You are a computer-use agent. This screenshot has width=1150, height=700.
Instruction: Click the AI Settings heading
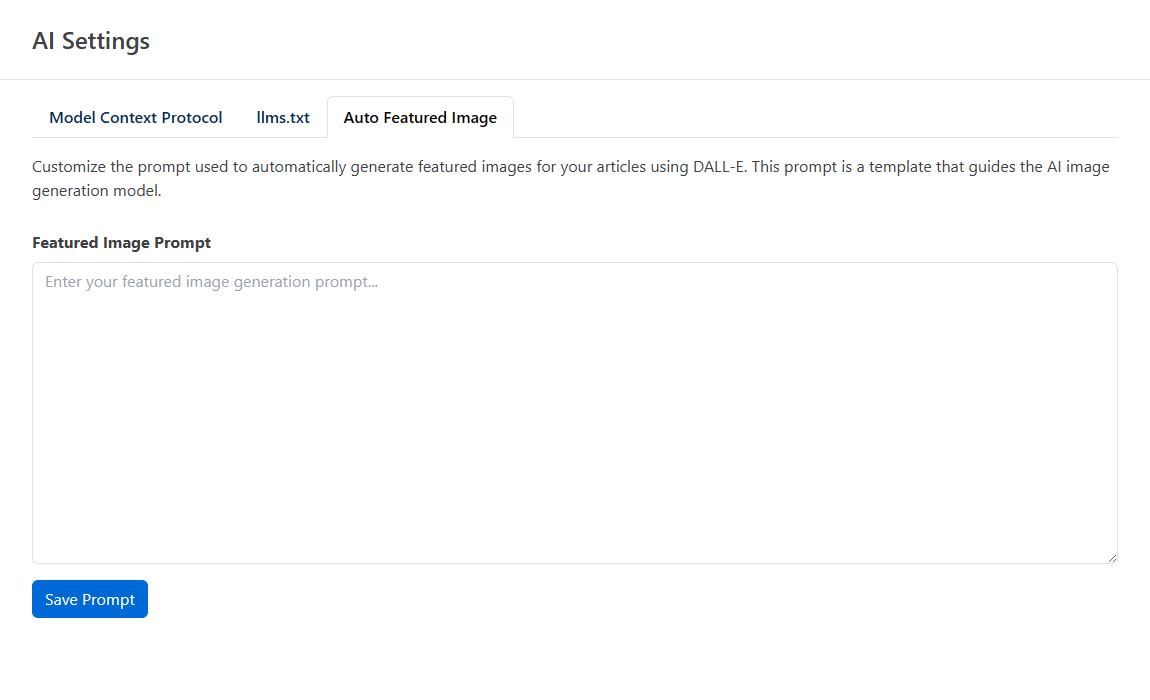[91, 41]
